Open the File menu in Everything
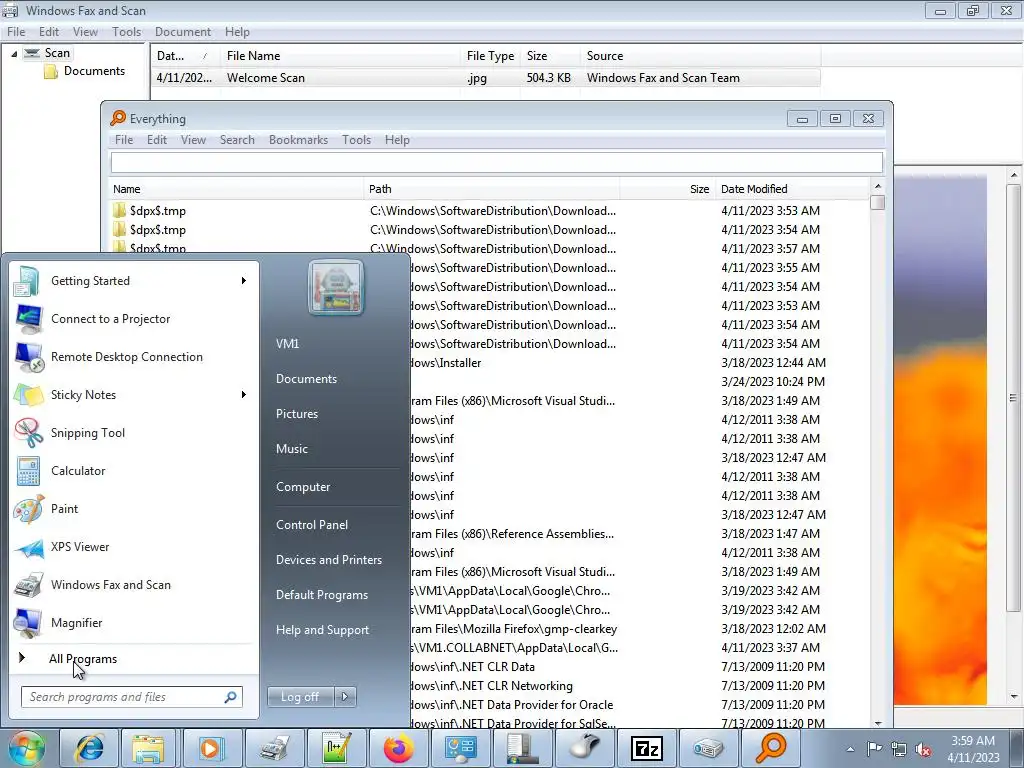The width and height of the screenshot is (1024, 768). click(x=124, y=140)
